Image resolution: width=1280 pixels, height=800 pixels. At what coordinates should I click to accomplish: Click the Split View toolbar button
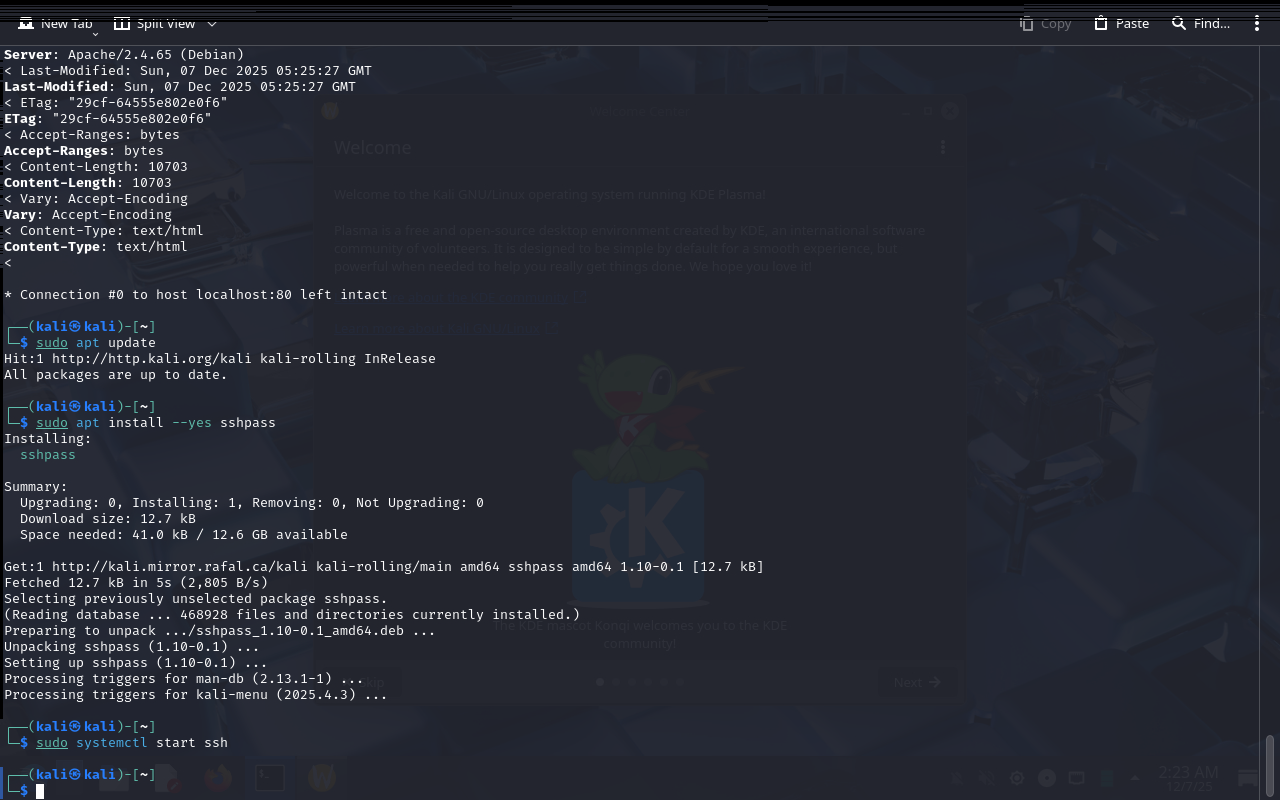pos(155,23)
